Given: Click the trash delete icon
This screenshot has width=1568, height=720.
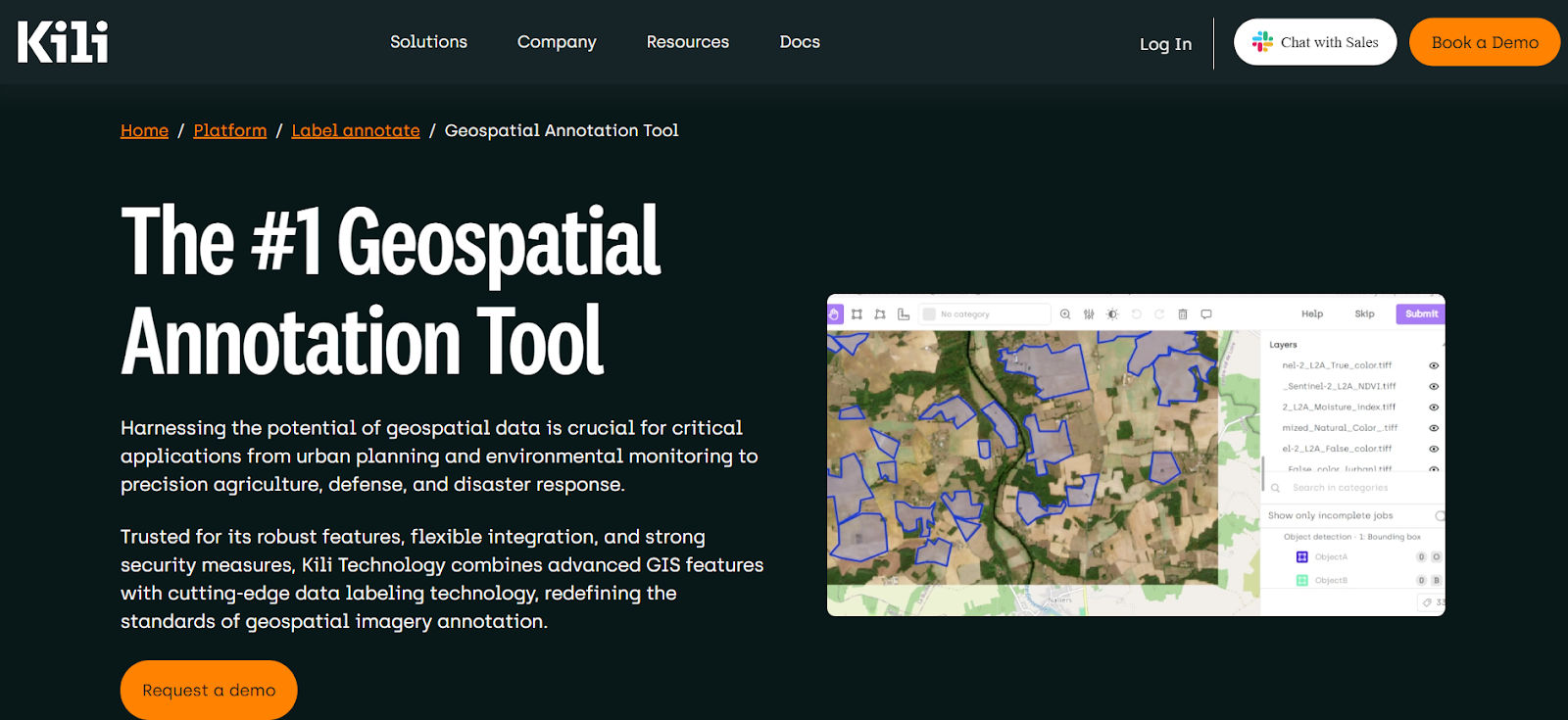Looking at the screenshot, I should (x=1183, y=314).
